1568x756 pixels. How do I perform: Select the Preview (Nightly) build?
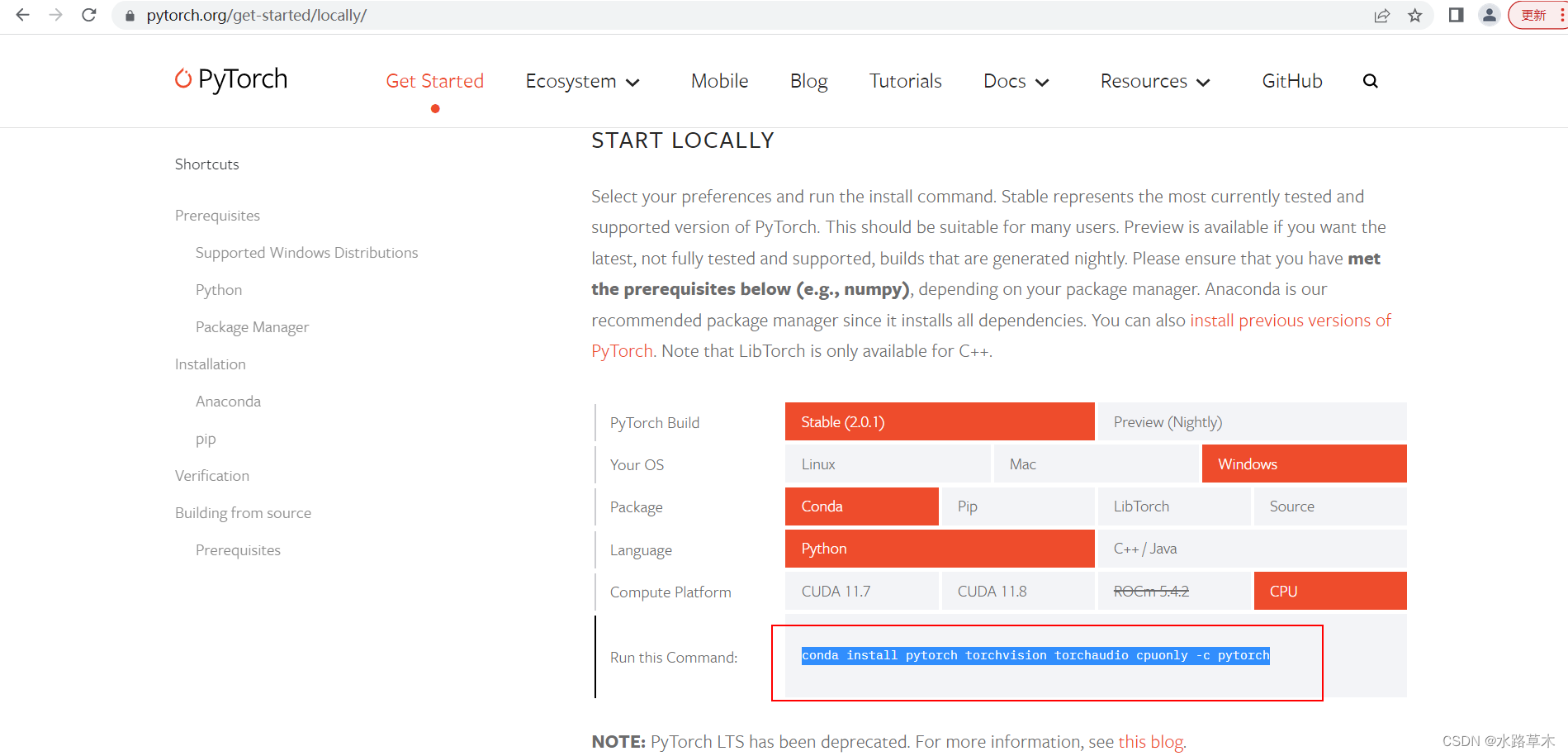click(x=1252, y=421)
